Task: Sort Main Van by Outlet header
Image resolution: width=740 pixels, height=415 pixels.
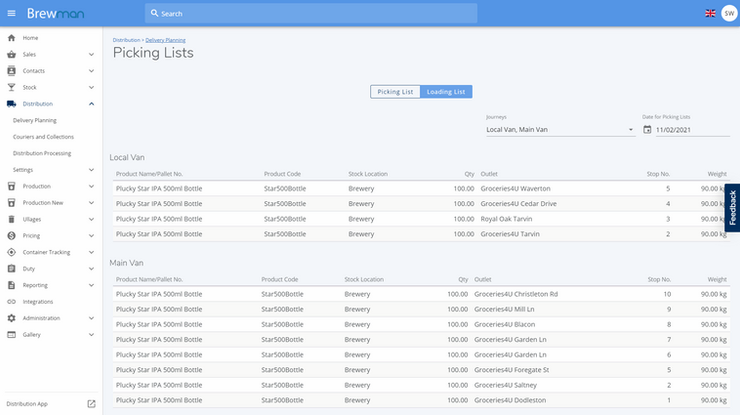Action: point(482,279)
